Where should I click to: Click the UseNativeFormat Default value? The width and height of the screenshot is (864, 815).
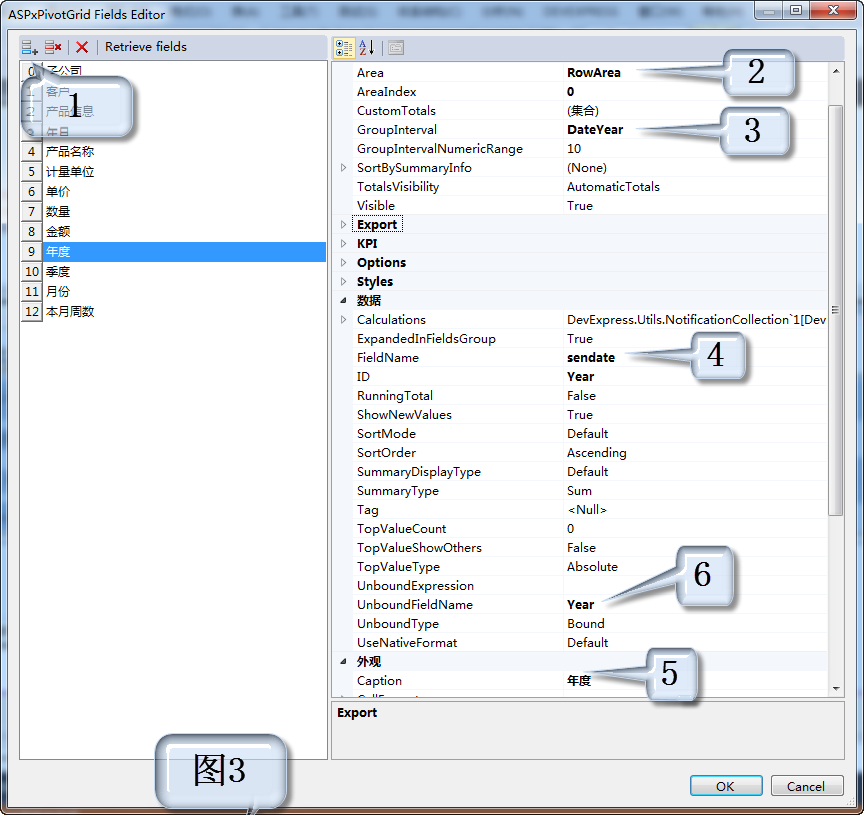pyautogui.click(x=587, y=643)
